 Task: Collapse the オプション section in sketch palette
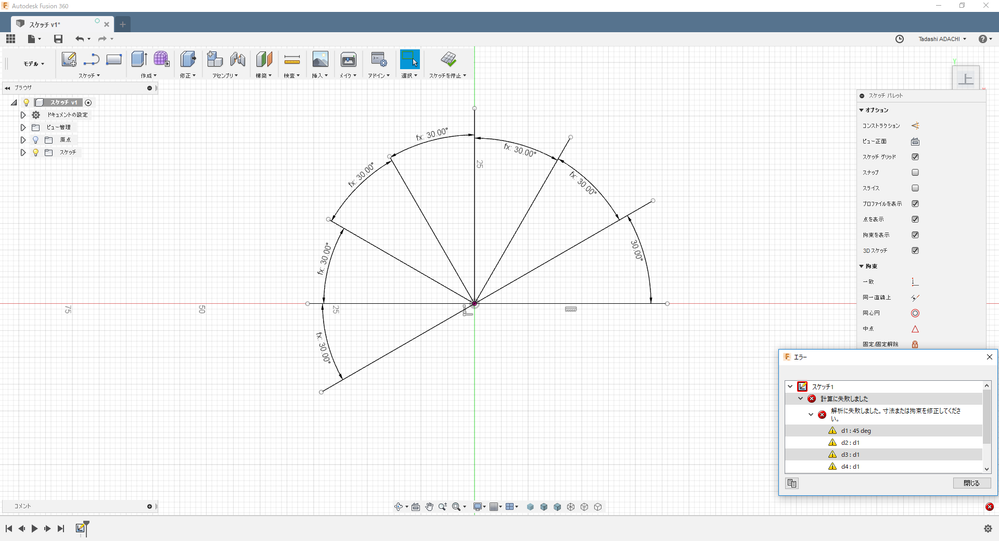861,110
